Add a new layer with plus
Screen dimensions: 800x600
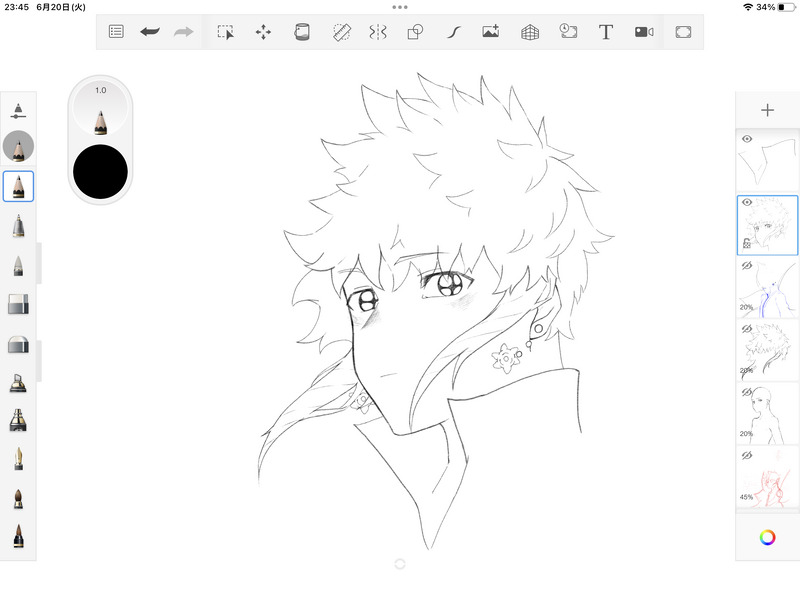pos(767,110)
